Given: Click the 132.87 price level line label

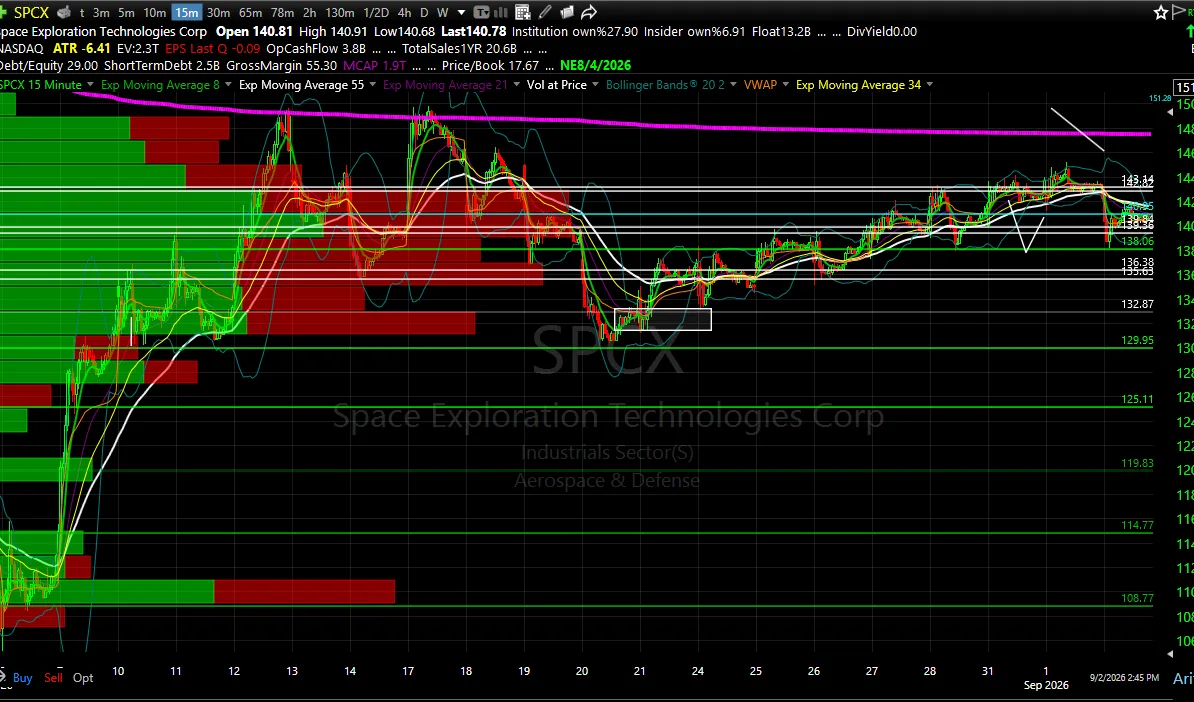Looking at the screenshot, I should [x=1137, y=304].
